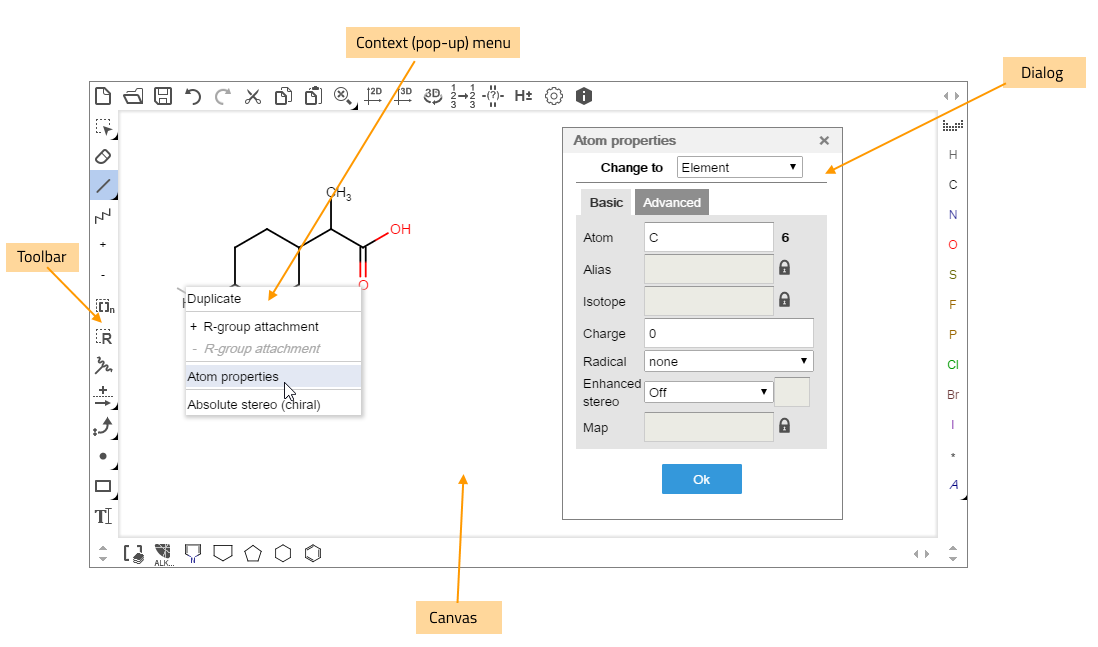Add the benzene ring template
Viewport: 1098px width, 647px height.
[x=313, y=553]
